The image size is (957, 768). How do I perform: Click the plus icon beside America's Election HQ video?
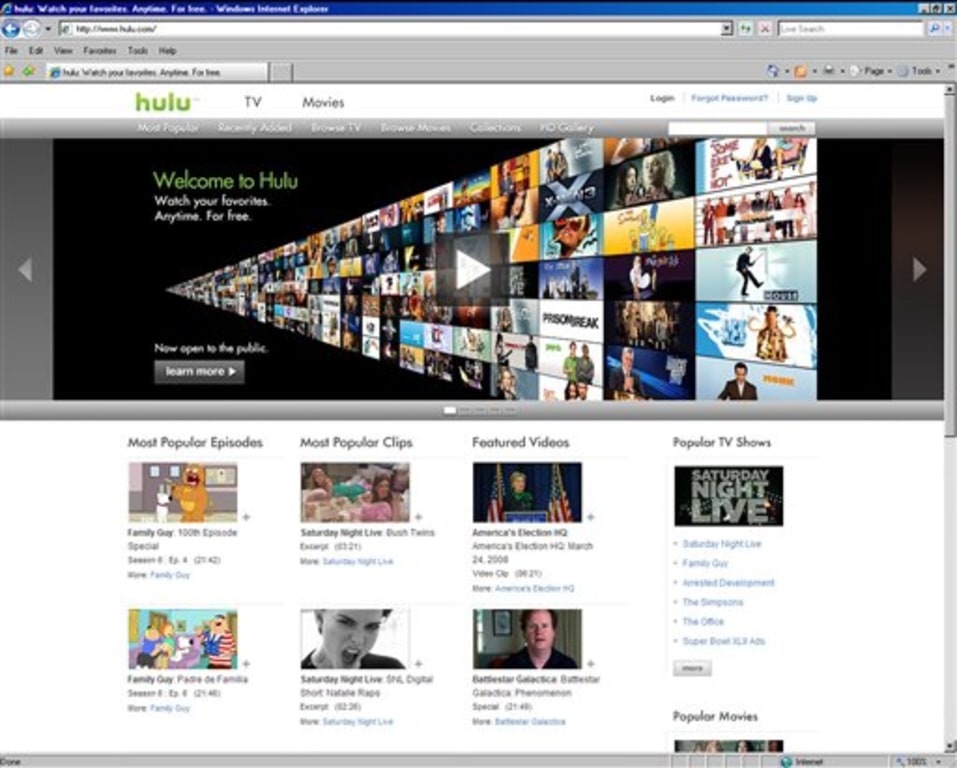coord(590,517)
